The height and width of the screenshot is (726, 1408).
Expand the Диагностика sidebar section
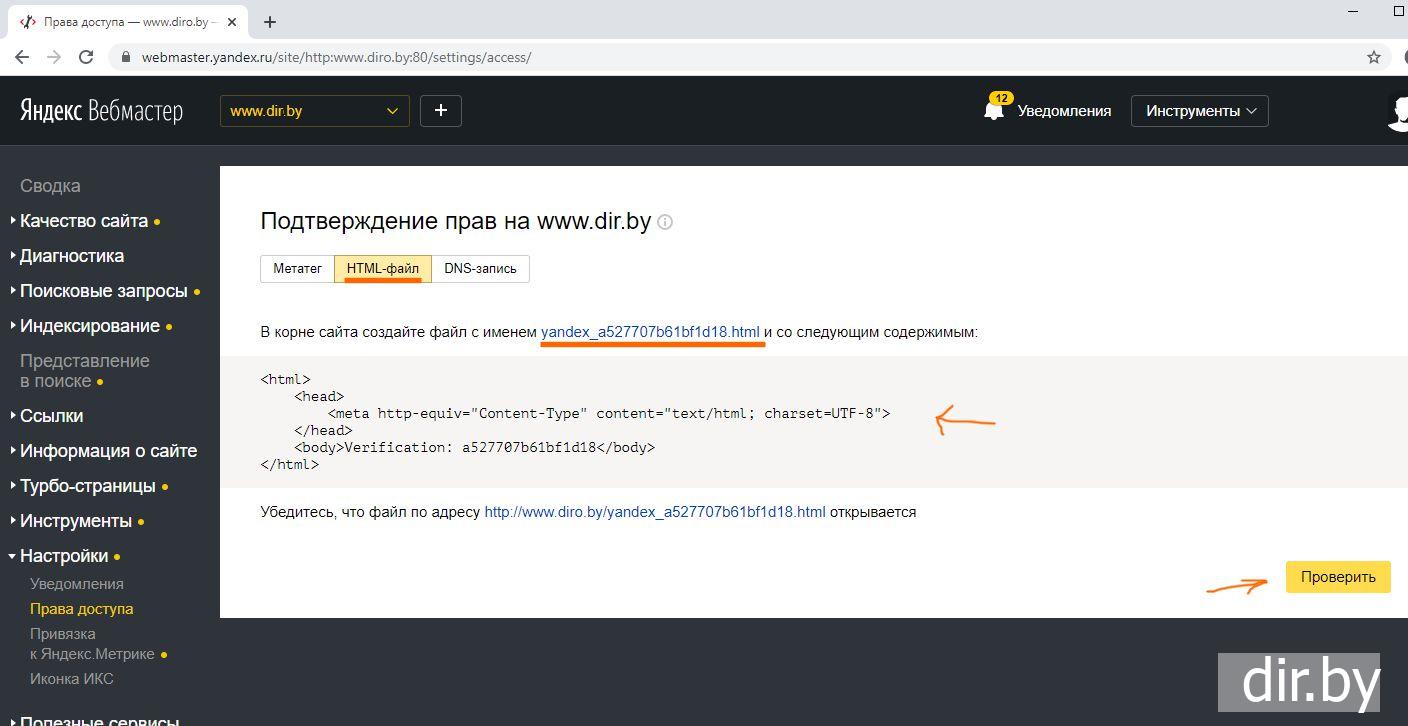(x=72, y=256)
